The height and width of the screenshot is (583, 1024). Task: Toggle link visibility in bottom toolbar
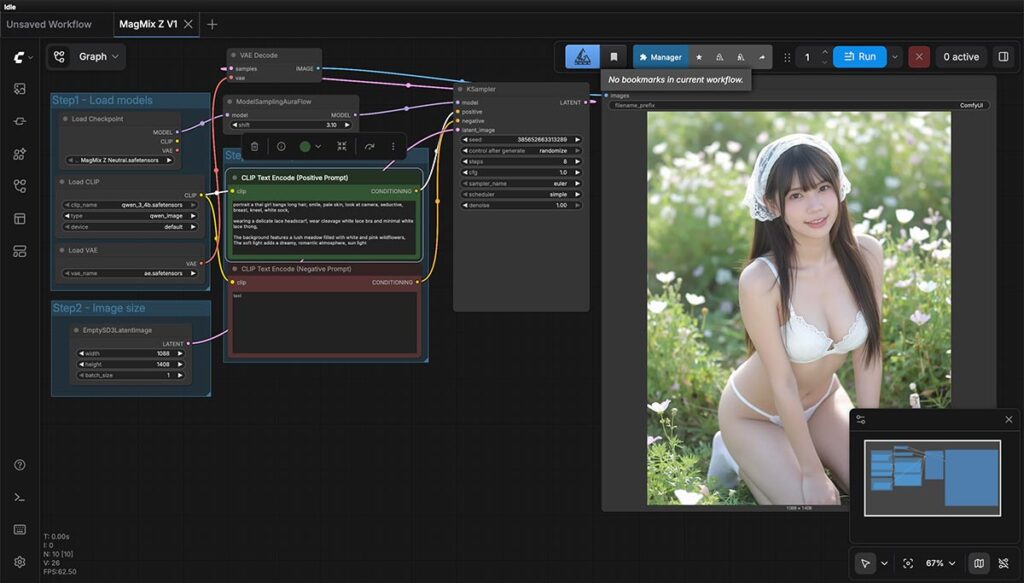pos(1003,563)
